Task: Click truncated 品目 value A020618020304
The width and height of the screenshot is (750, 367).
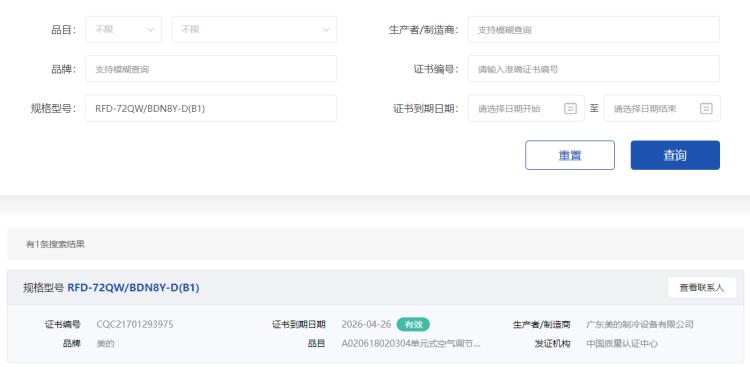Action: pyautogui.click(x=411, y=344)
